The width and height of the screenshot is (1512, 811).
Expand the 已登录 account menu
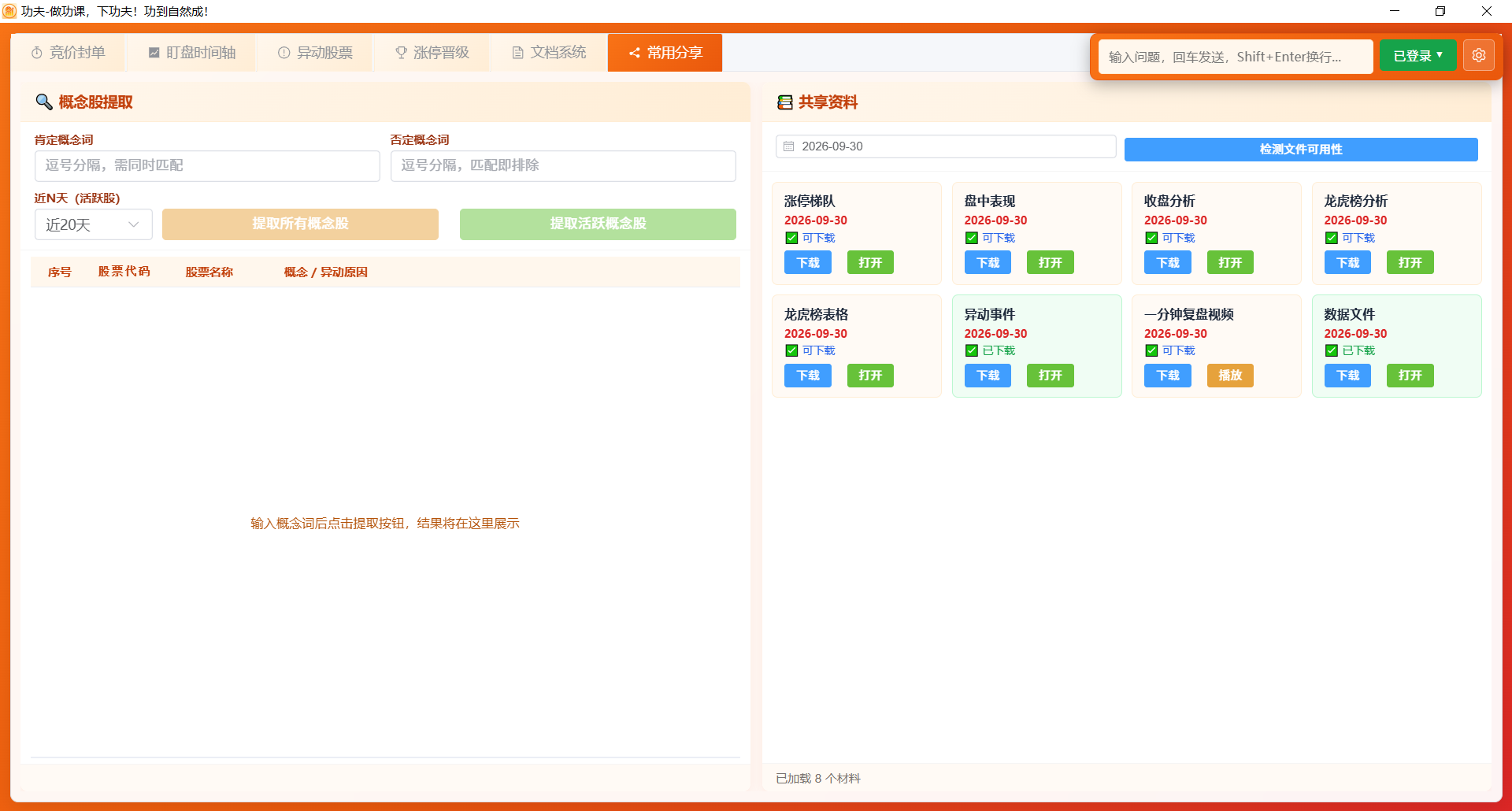pos(1417,56)
